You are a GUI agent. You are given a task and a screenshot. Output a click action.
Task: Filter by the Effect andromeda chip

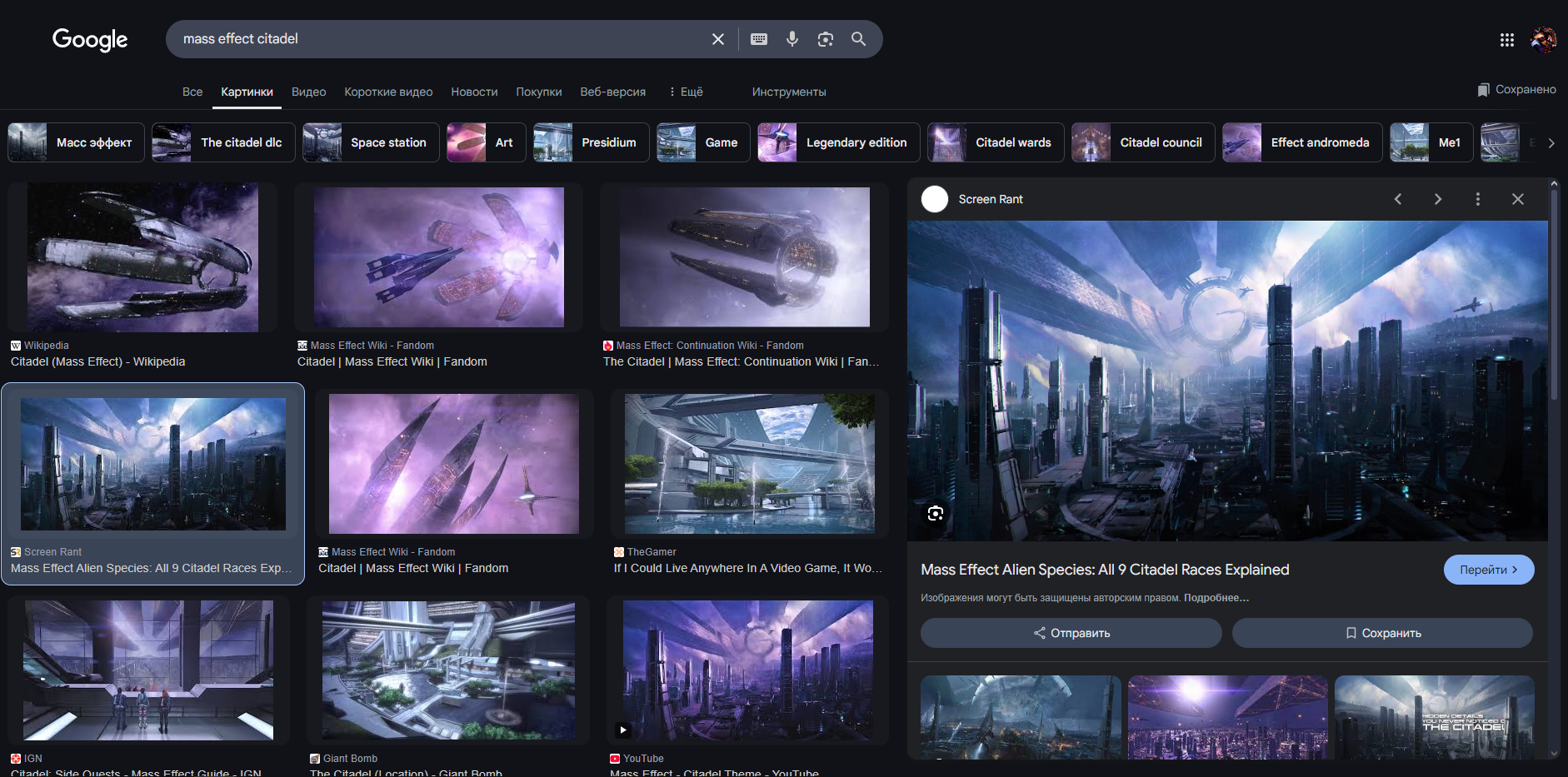click(1302, 142)
